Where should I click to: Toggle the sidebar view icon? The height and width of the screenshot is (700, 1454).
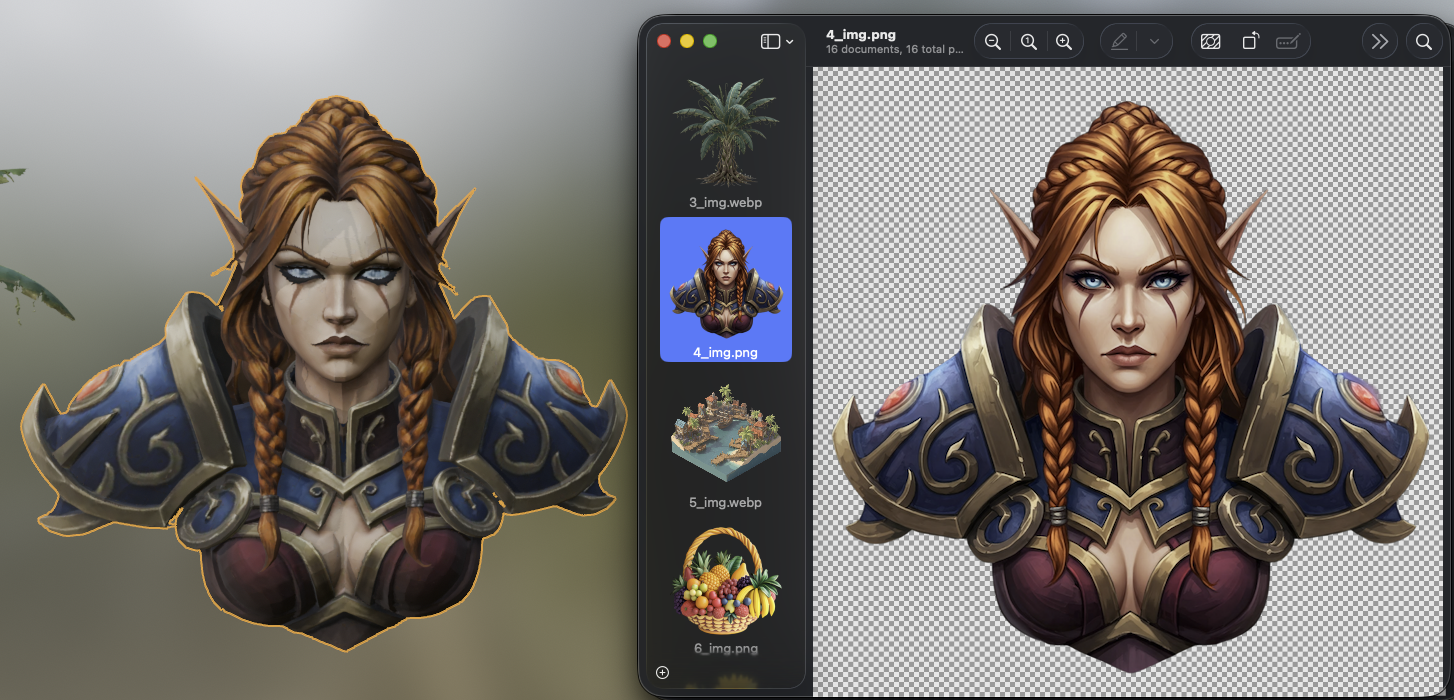pyautogui.click(x=770, y=42)
